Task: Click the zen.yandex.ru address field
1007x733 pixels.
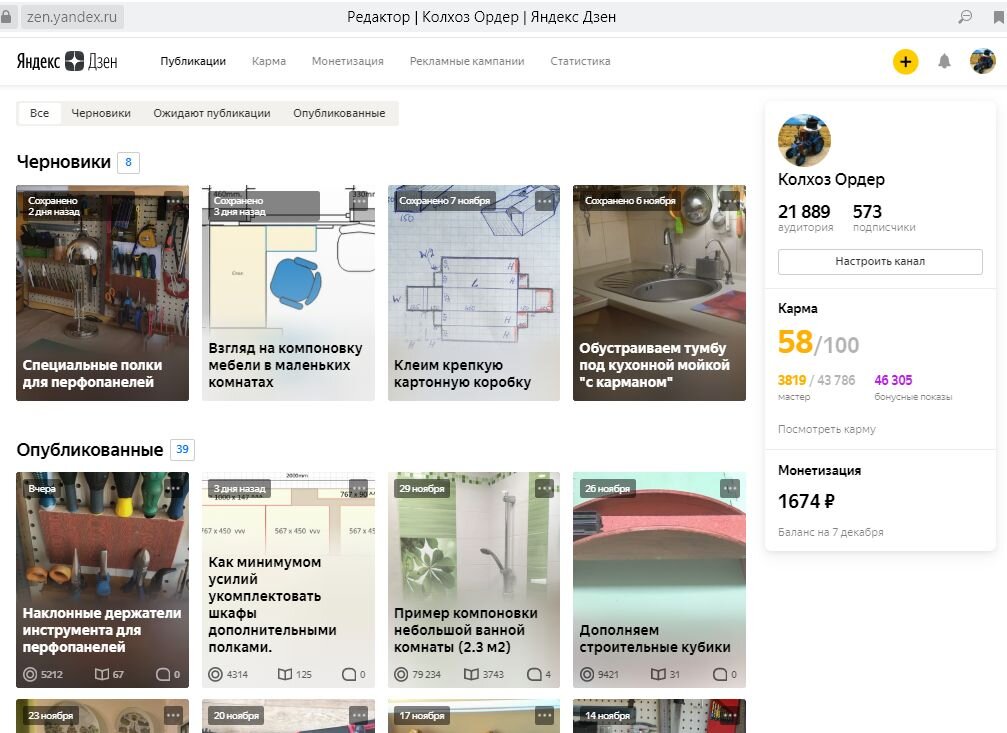Action: pyautogui.click(x=72, y=17)
